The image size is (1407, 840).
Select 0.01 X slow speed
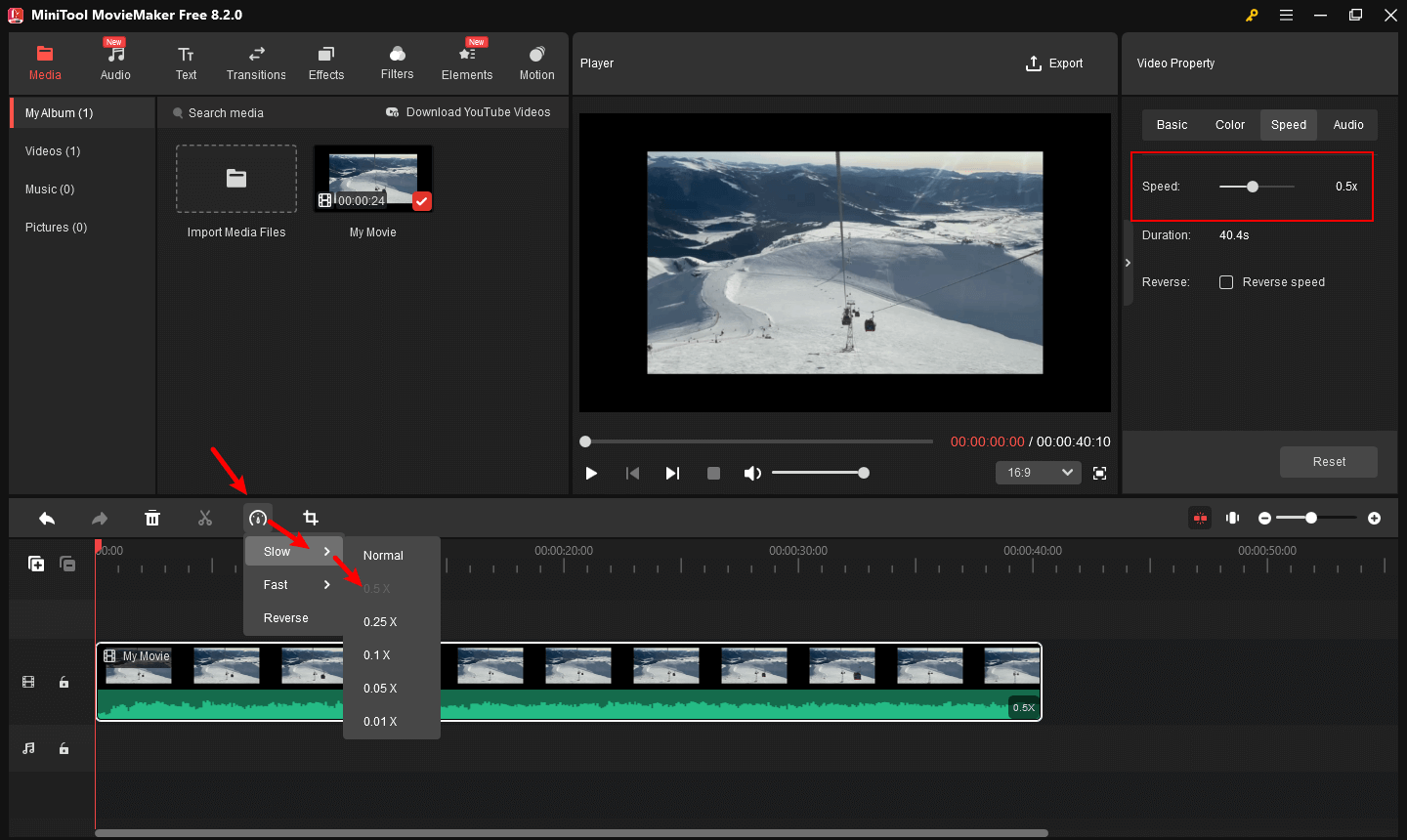[x=392, y=722]
